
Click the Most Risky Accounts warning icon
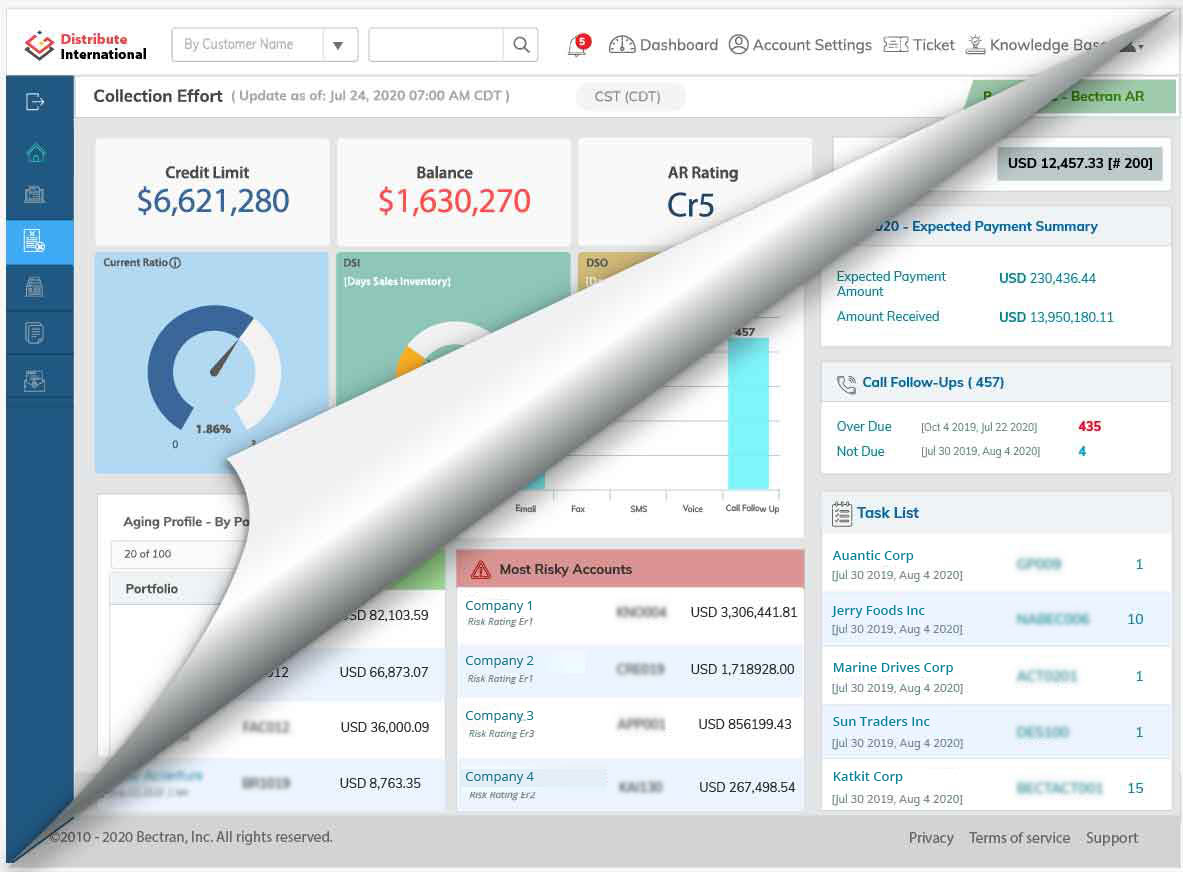click(481, 570)
